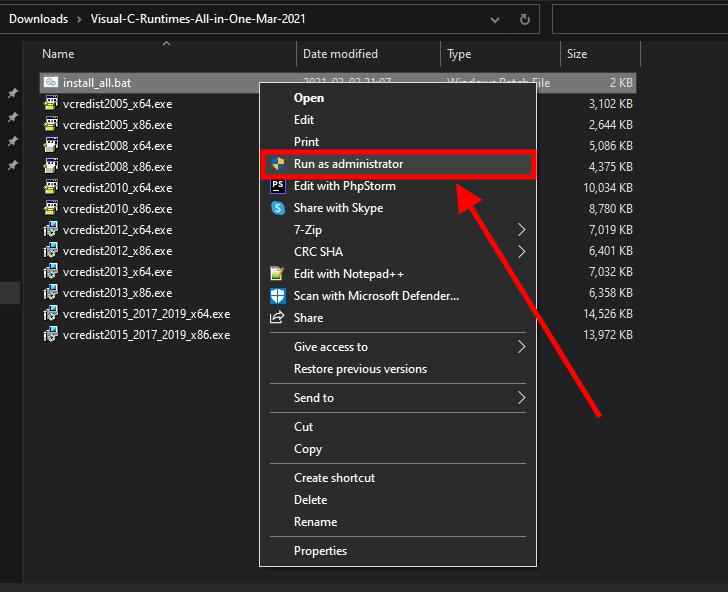The image size is (728, 592).
Task: Click the refresh button beside address bar
Action: point(524,19)
